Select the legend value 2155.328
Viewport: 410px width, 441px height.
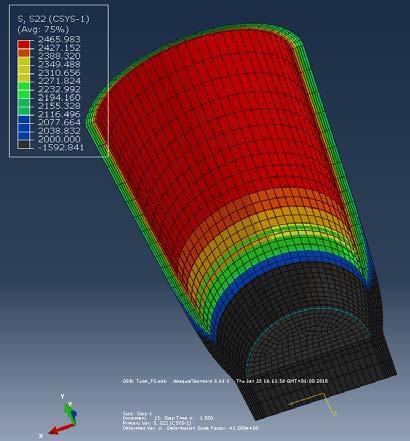click(x=59, y=106)
